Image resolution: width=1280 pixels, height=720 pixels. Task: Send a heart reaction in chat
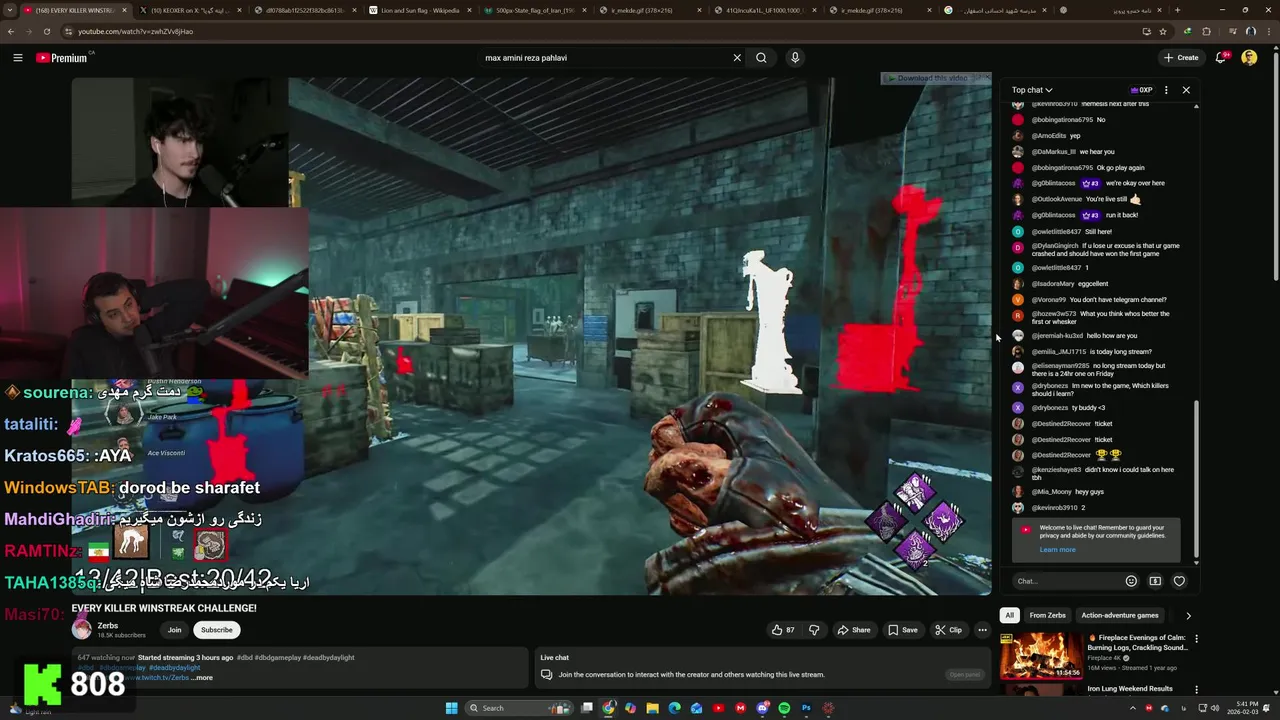(1179, 581)
